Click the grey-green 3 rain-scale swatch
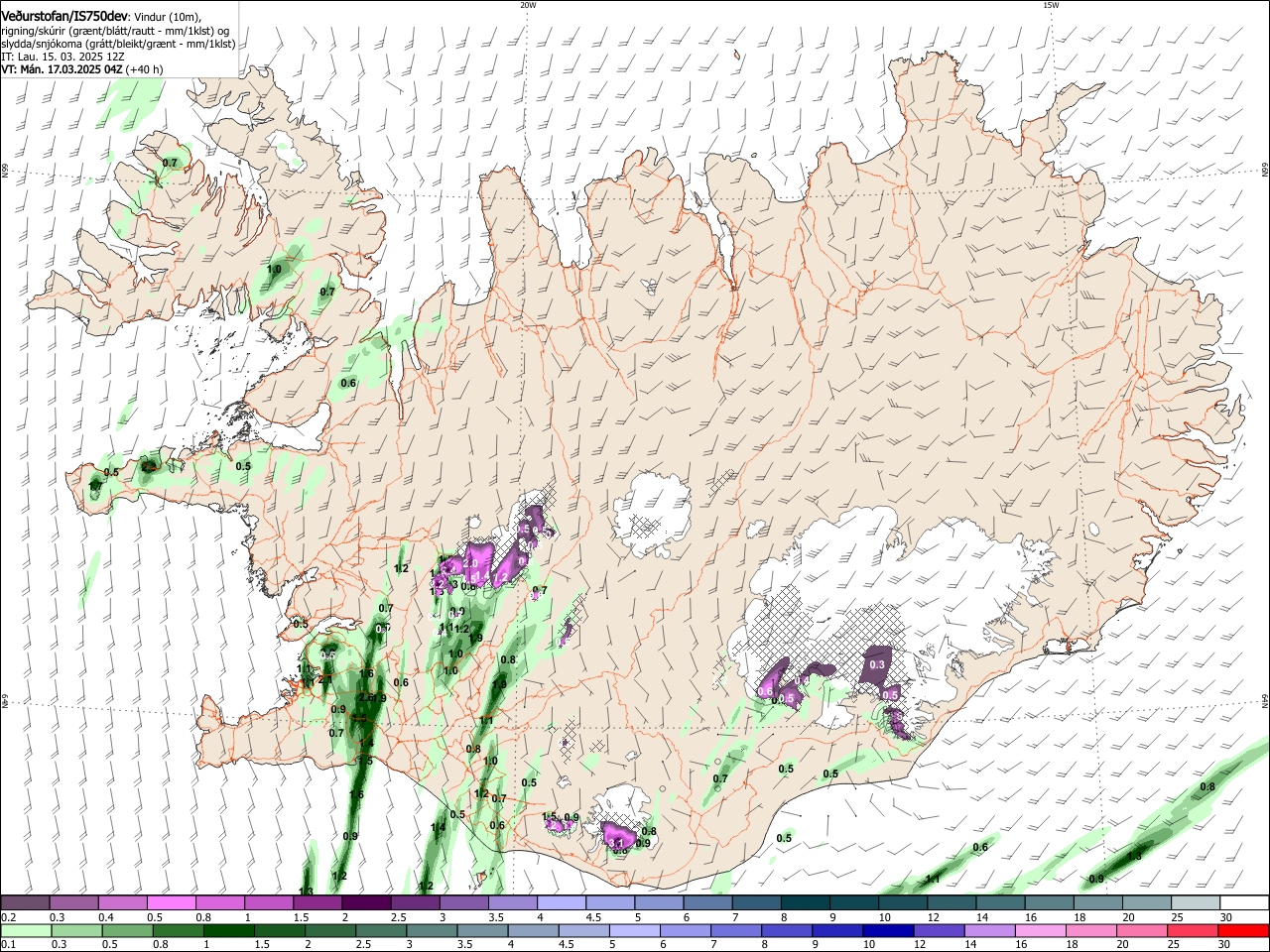 point(432,930)
